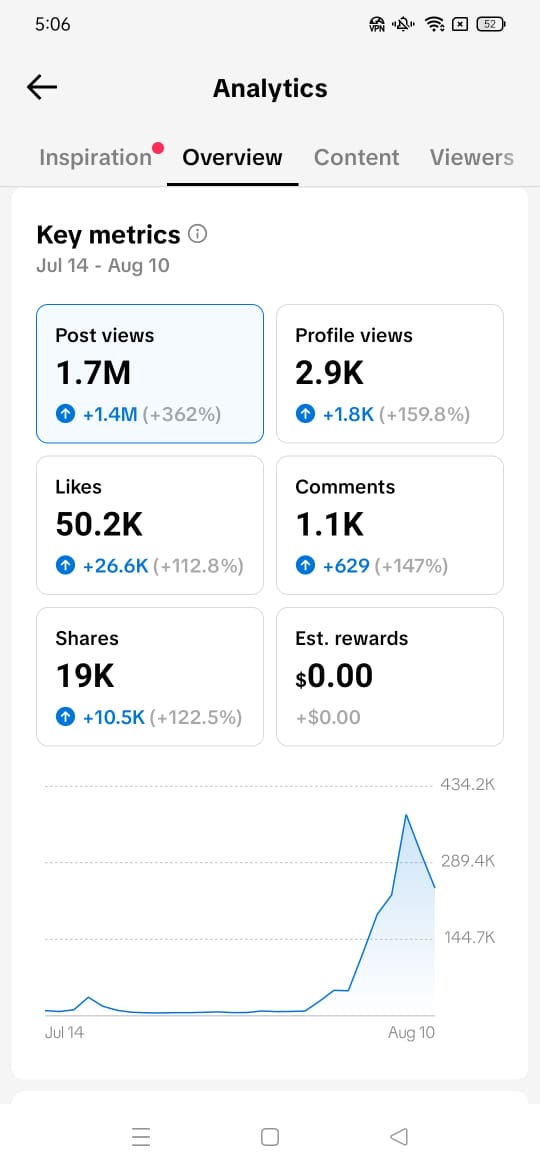Select the Likes metric card

150,525
